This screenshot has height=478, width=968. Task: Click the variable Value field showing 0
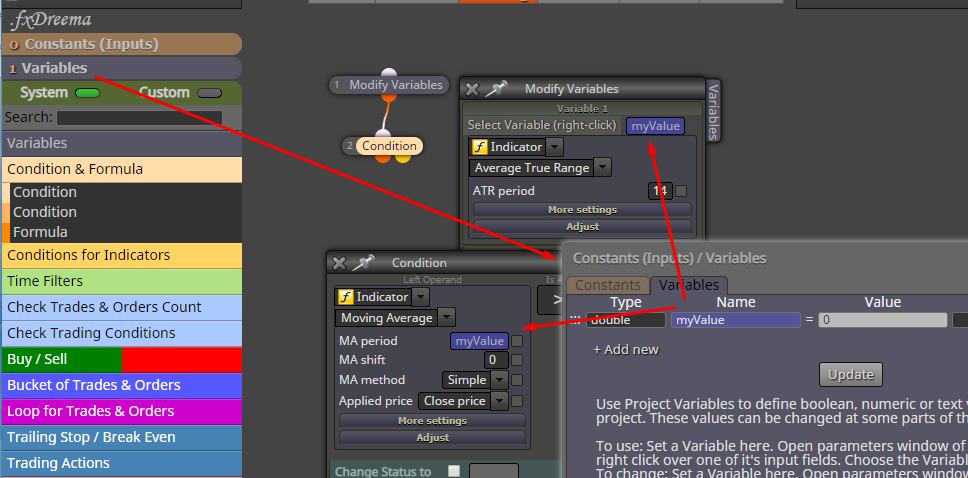pos(882,320)
